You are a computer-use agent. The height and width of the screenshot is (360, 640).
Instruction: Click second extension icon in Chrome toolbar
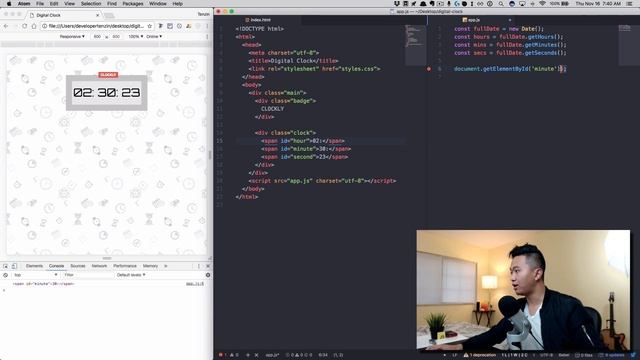pos(170,26)
